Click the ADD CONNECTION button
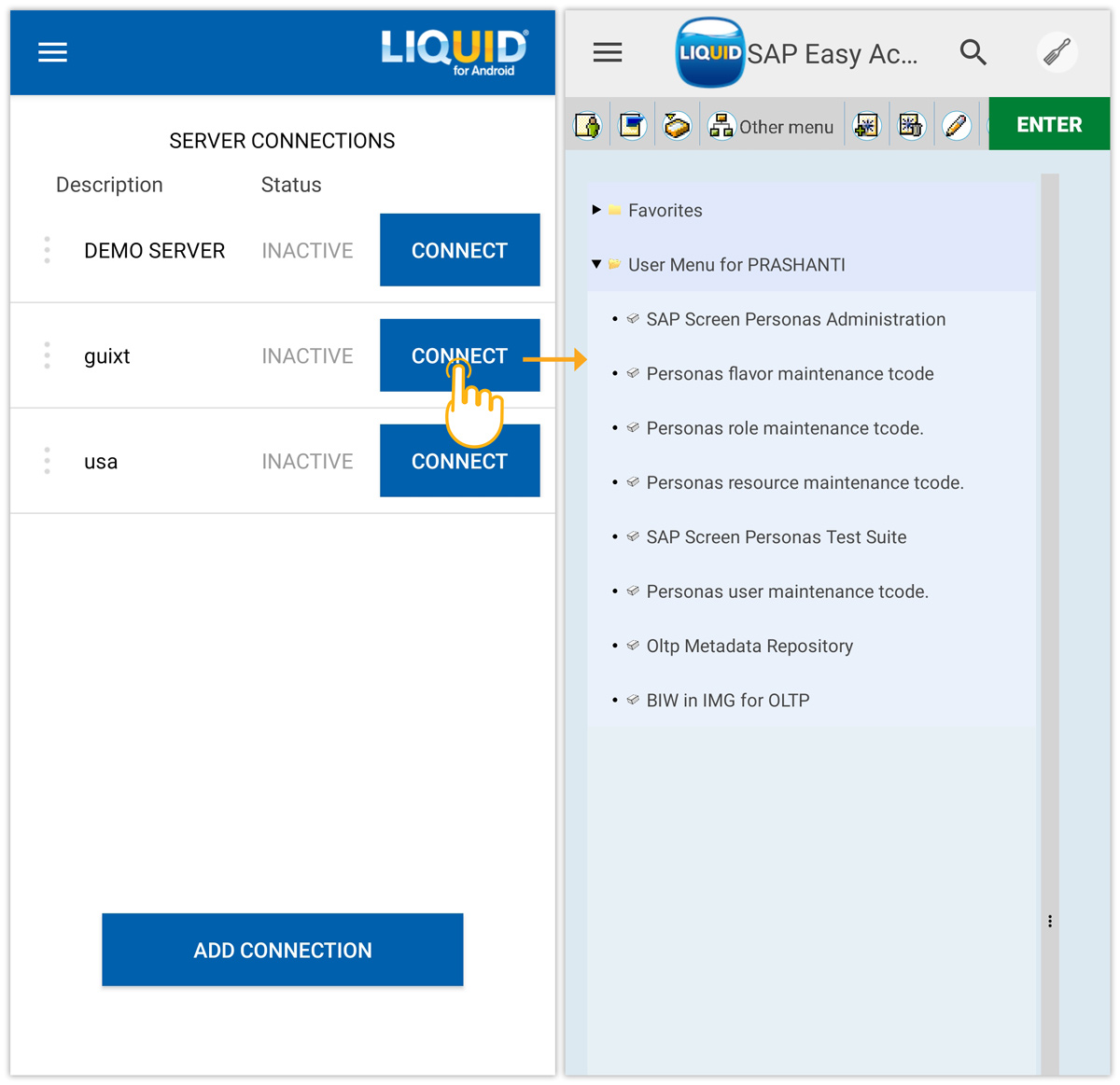Viewport: 1120px width, 1085px height. click(283, 950)
